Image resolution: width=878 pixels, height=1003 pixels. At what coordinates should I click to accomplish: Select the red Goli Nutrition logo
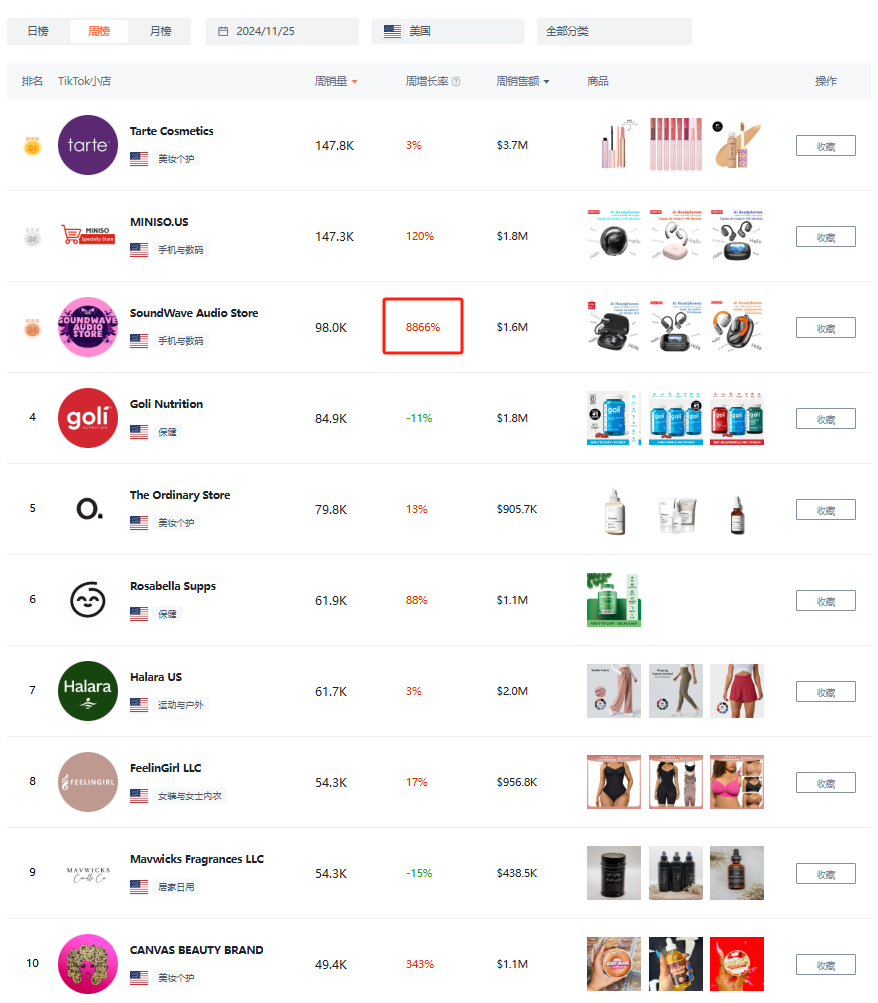point(88,418)
